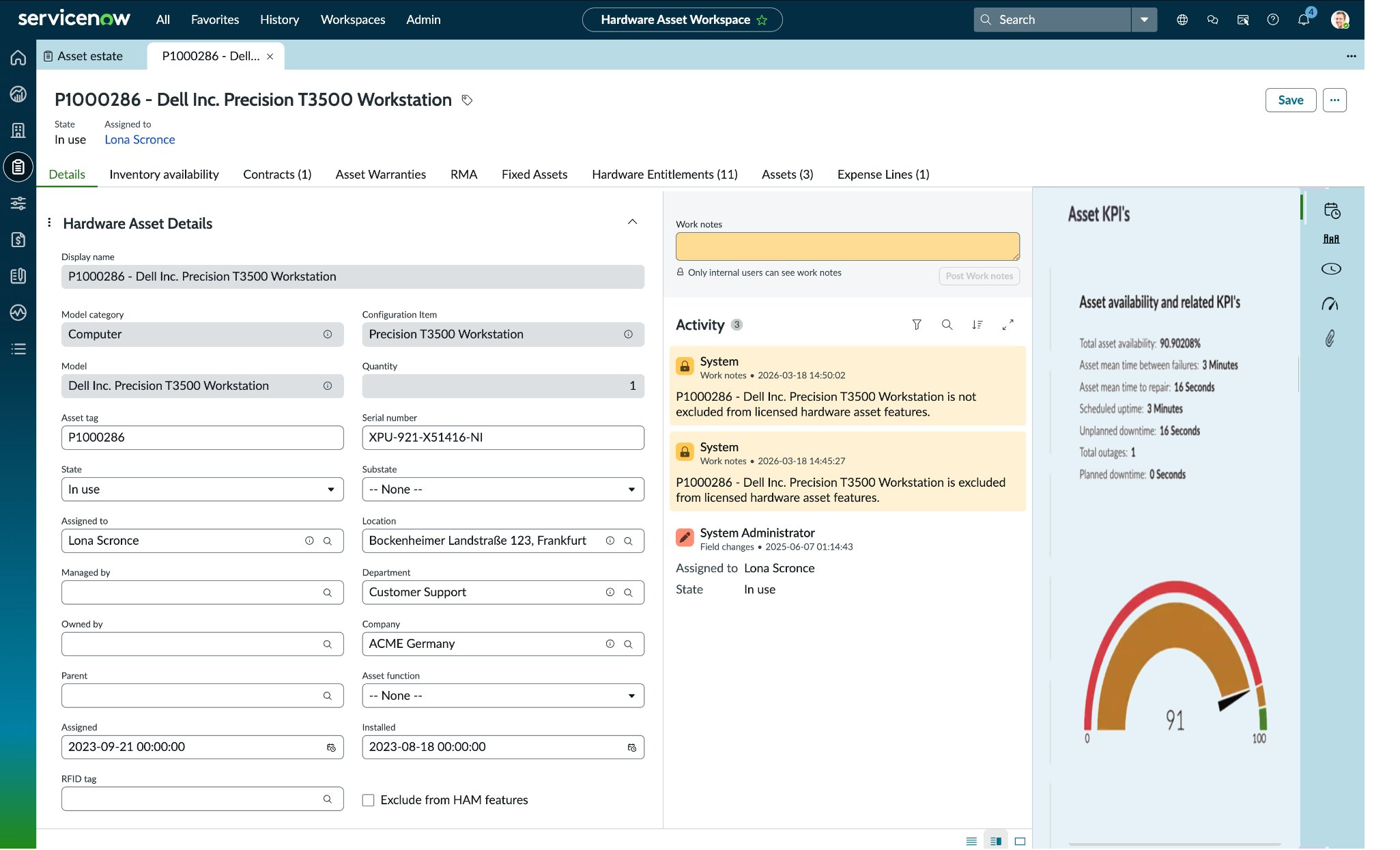1400x850 pixels.
Task: Click into the Work notes field
Action: click(847, 246)
